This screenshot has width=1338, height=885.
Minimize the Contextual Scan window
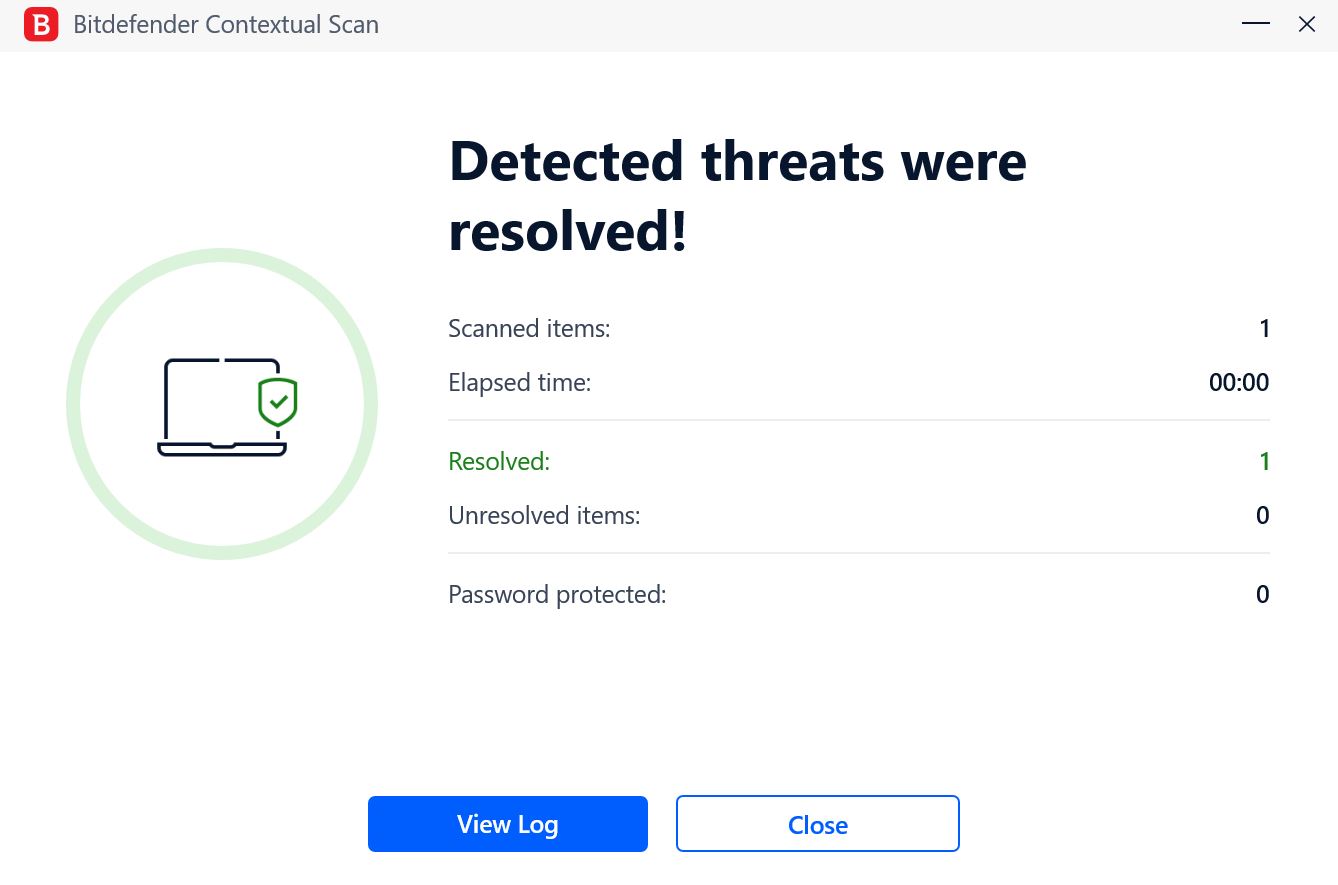pyautogui.click(x=1256, y=24)
